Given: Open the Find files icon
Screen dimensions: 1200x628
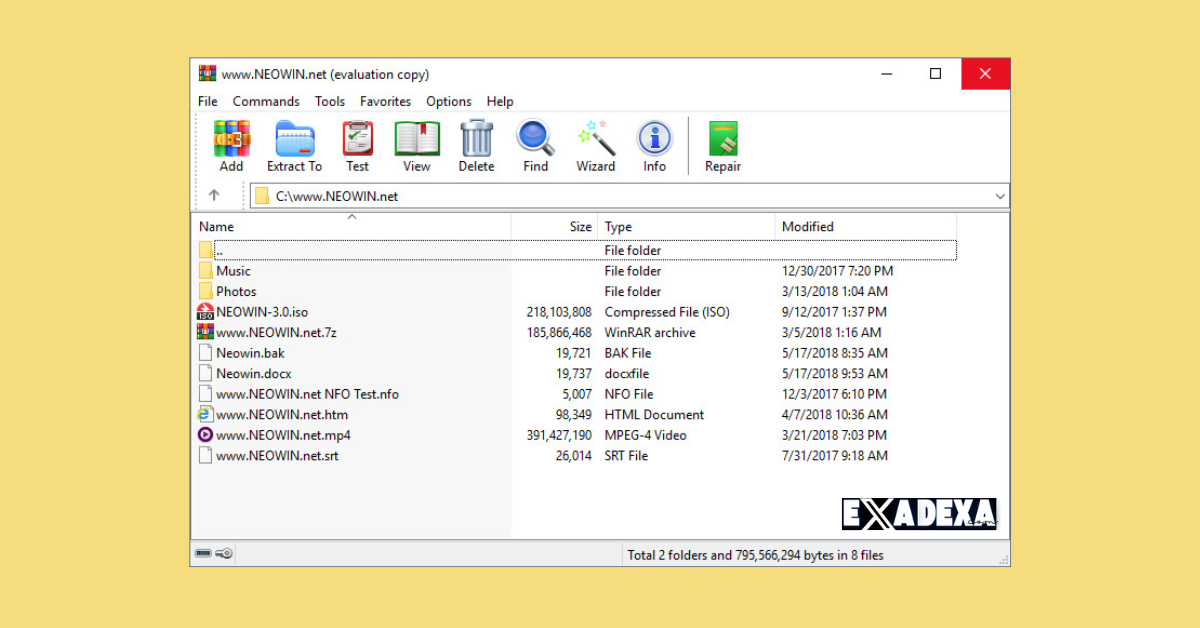Looking at the screenshot, I should coord(535,140).
